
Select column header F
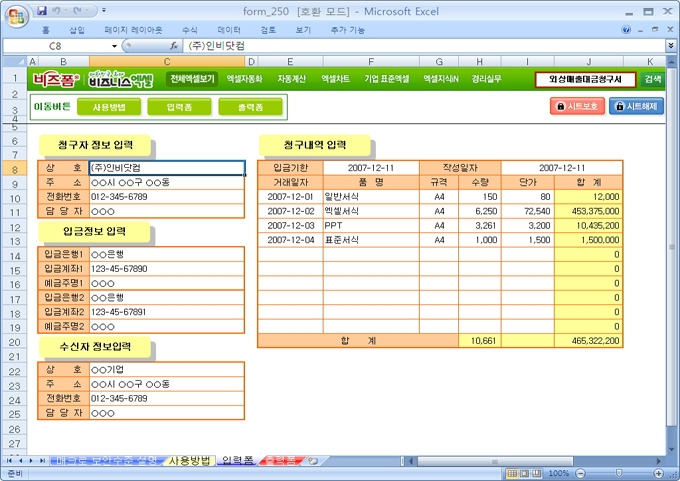(x=371, y=62)
